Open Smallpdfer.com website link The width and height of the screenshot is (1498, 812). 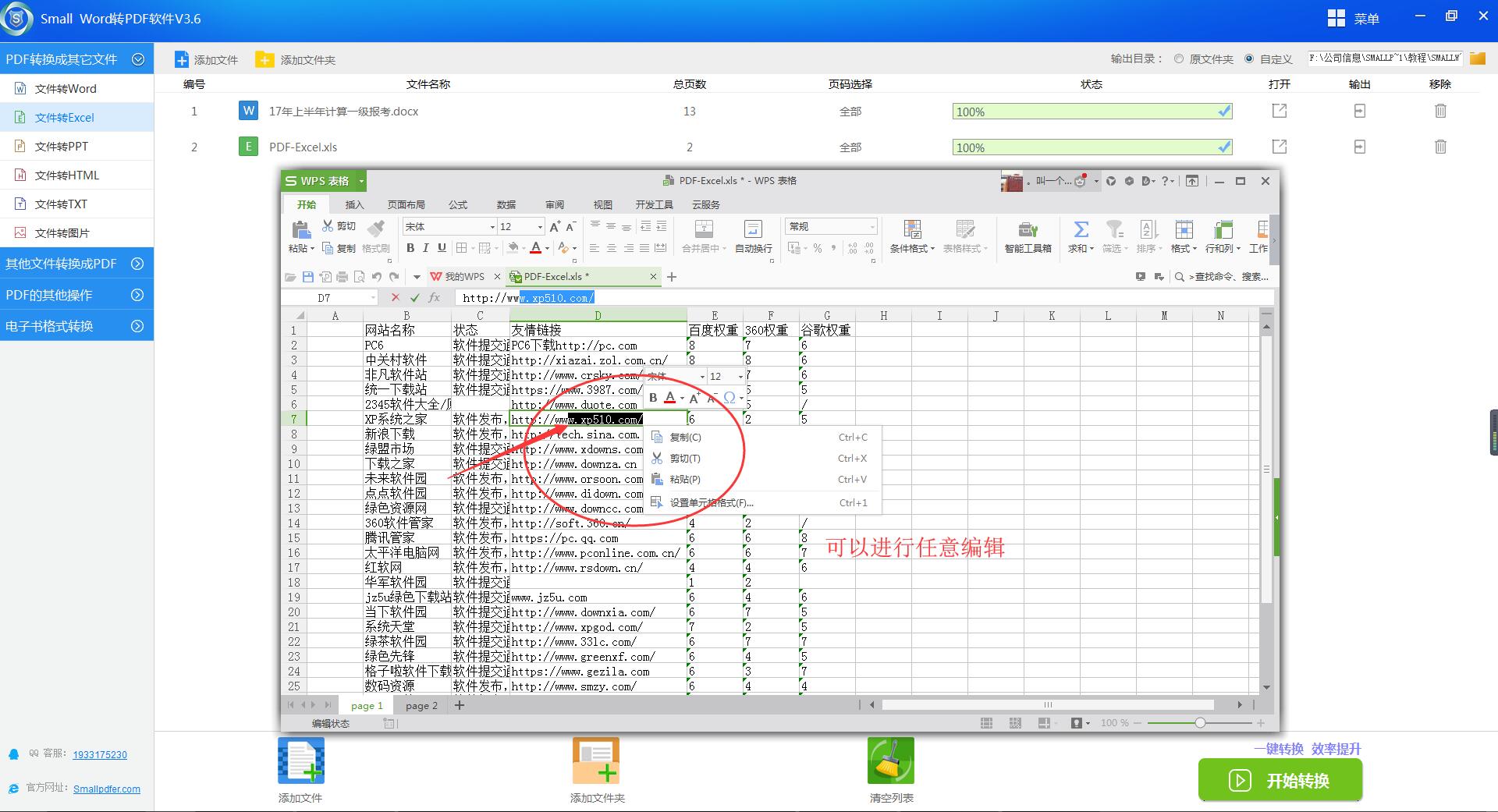(107, 789)
